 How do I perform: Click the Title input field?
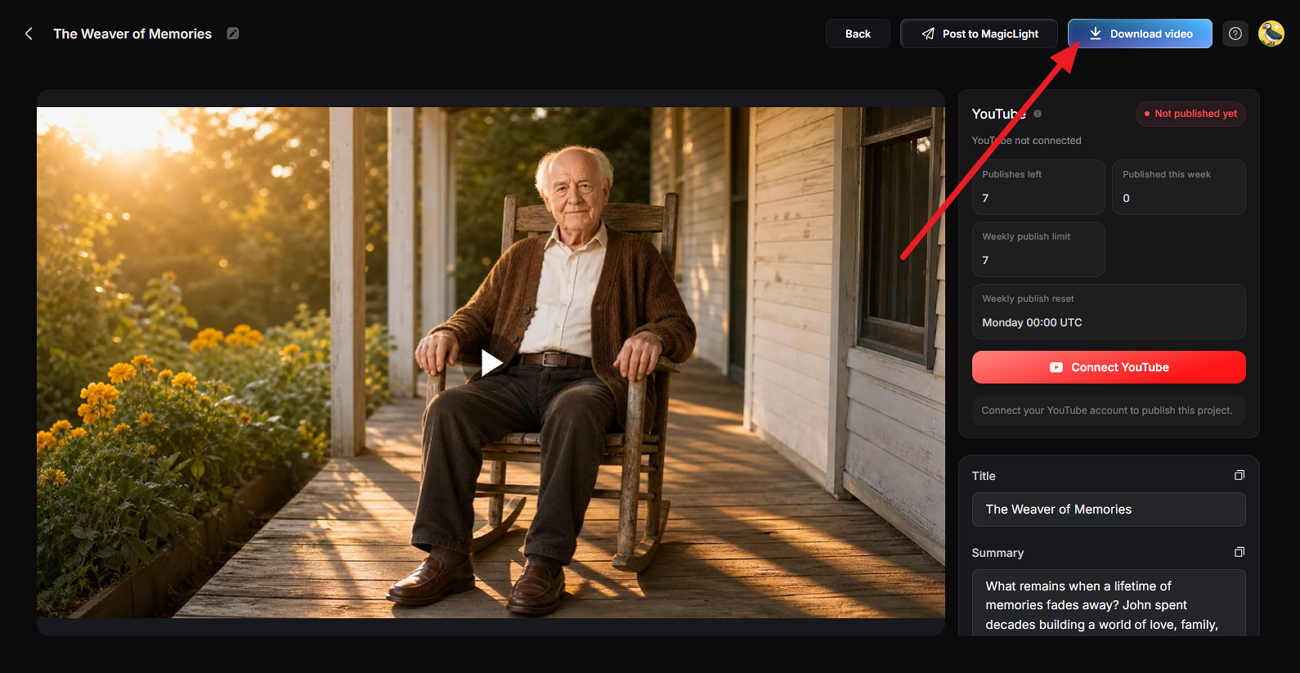coord(1109,509)
